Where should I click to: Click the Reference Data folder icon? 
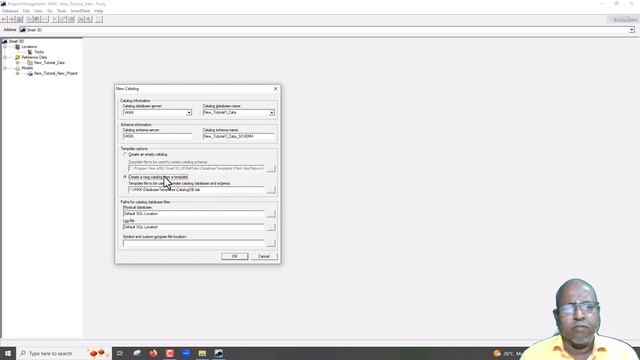18,57
